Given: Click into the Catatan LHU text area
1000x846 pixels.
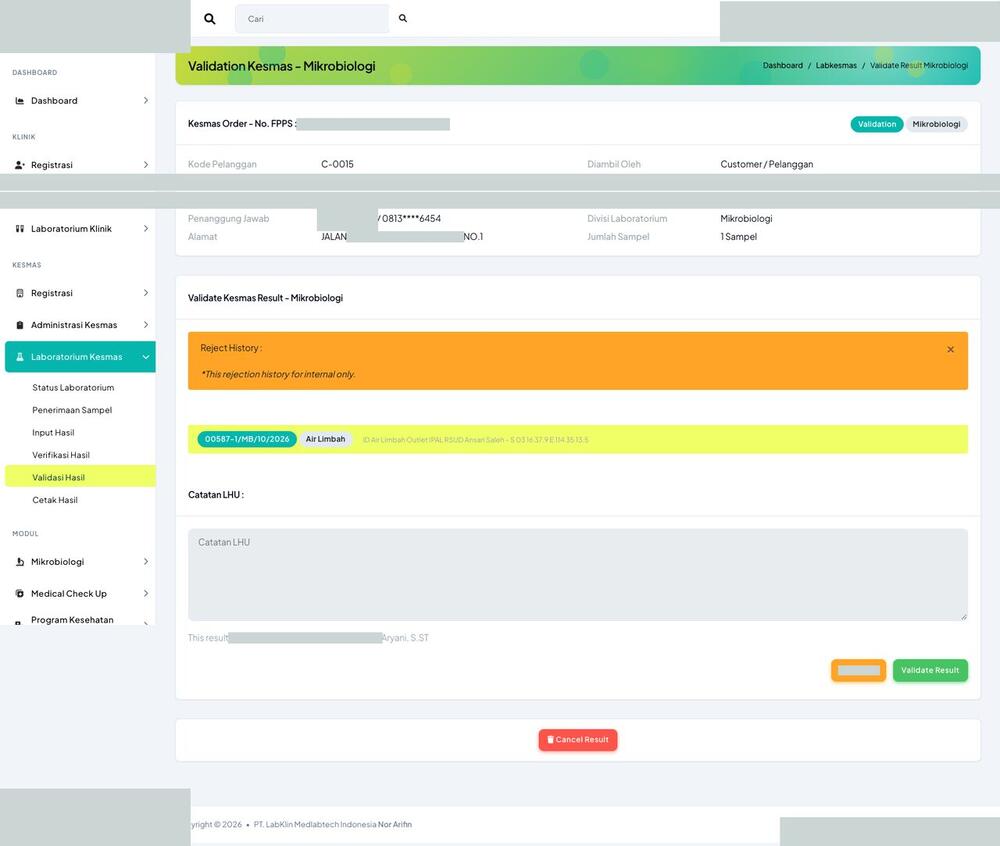Looking at the screenshot, I should point(578,574).
